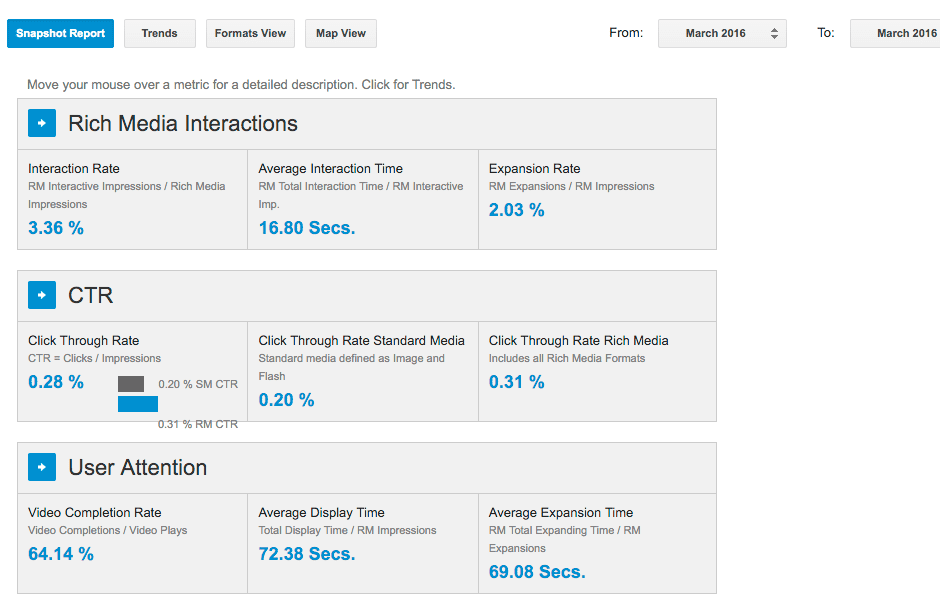Switch to Map View

coord(341,33)
